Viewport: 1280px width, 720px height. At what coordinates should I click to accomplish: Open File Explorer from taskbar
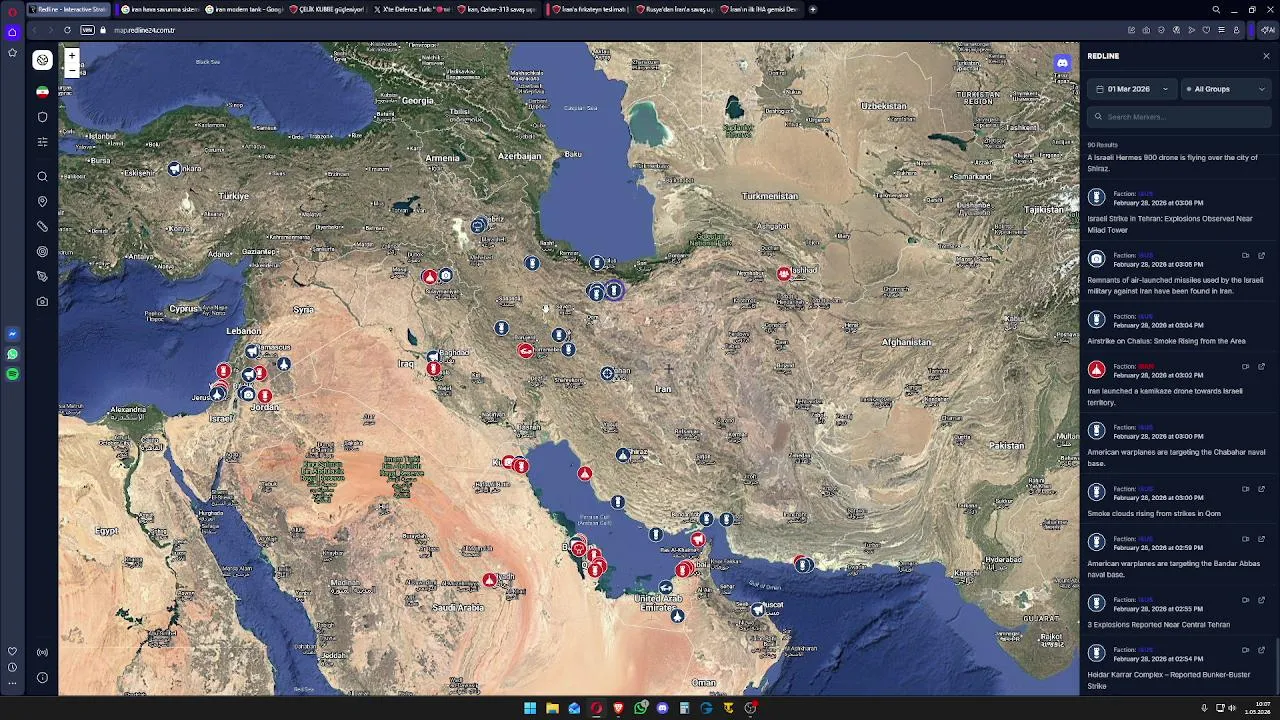click(552, 708)
